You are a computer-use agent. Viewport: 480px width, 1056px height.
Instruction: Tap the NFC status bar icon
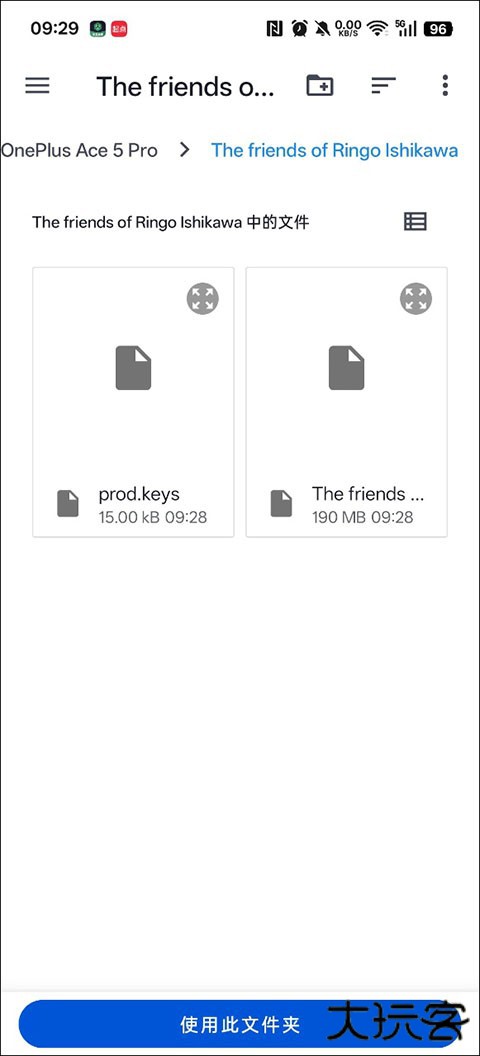click(275, 29)
